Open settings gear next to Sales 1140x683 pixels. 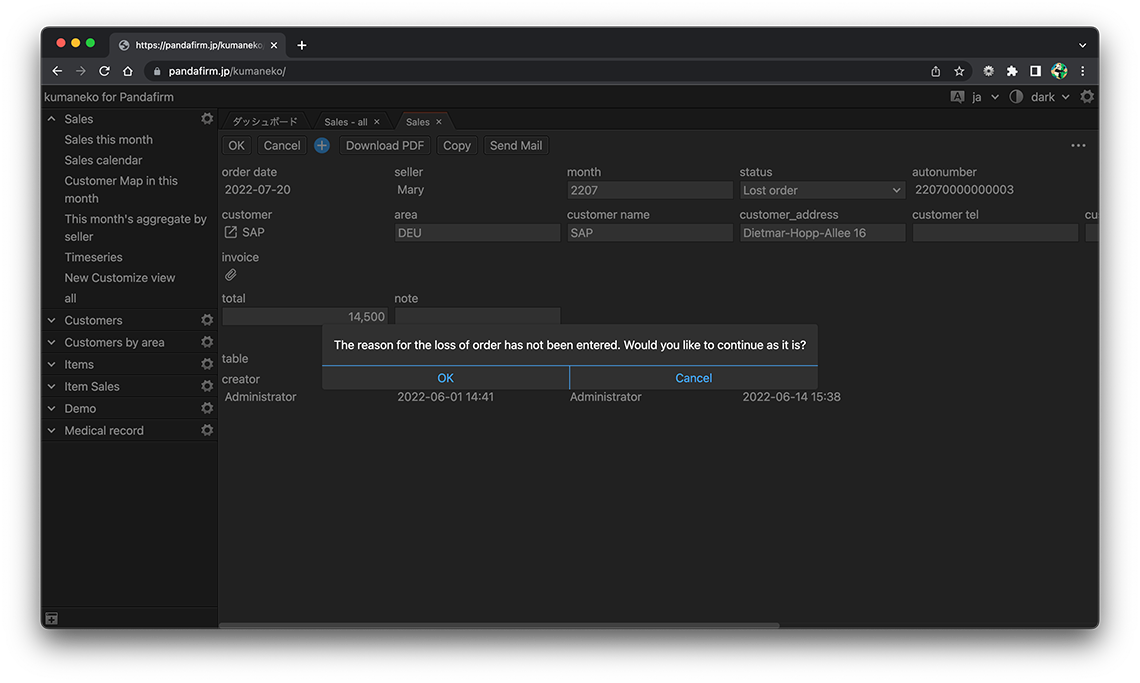pos(207,119)
